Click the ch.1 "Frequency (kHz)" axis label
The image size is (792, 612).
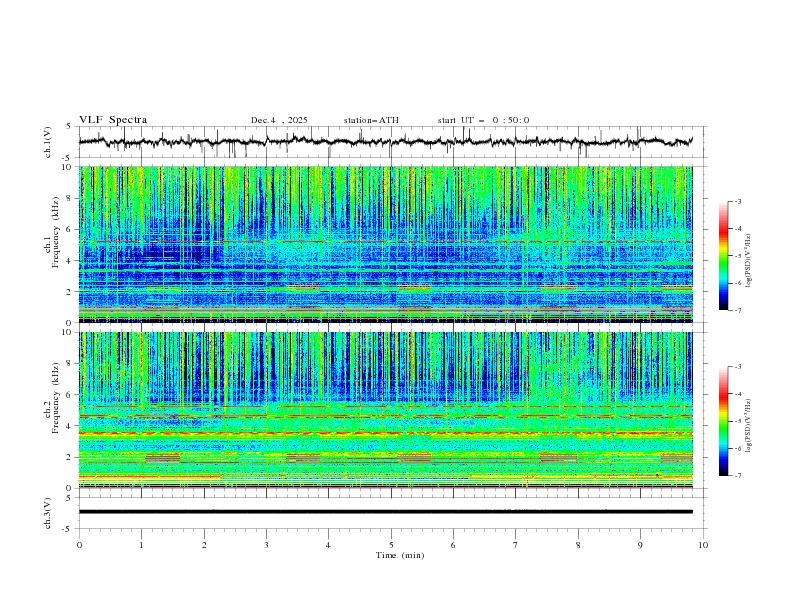pyautogui.click(x=56, y=232)
